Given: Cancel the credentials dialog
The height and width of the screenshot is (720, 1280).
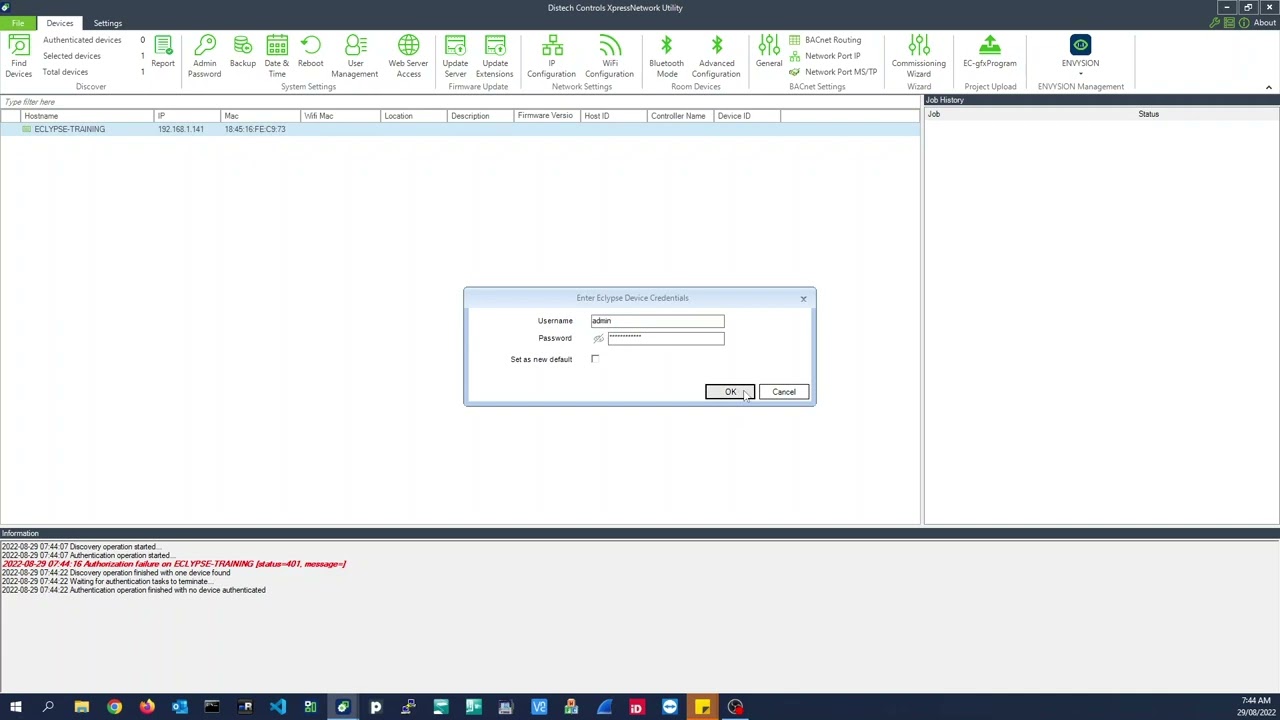Looking at the screenshot, I should click(784, 392).
